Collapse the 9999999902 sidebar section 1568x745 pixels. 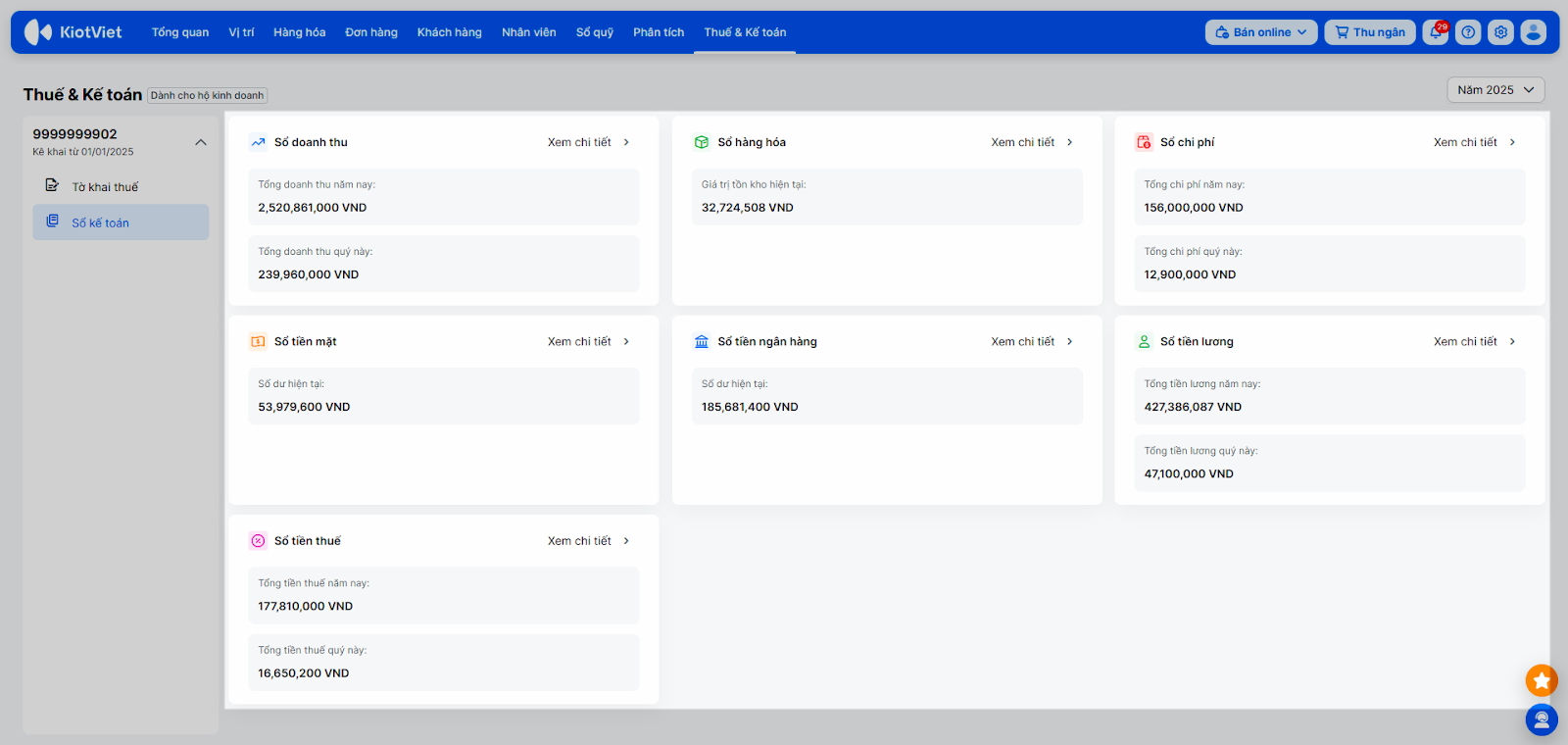pyautogui.click(x=201, y=142)
